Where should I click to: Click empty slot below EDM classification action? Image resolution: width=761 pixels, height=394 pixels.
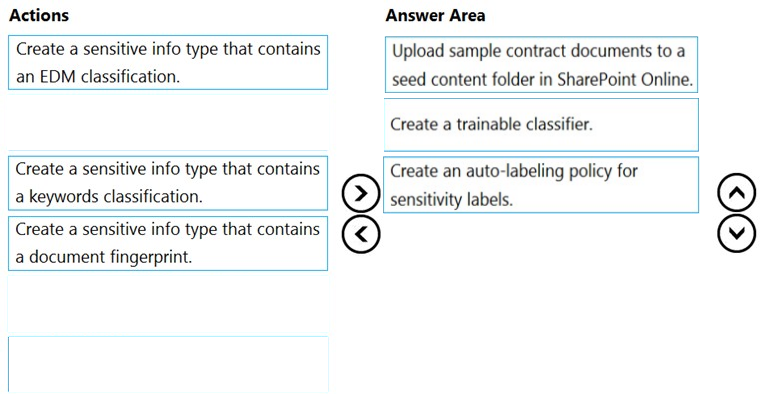click(168, 123)
